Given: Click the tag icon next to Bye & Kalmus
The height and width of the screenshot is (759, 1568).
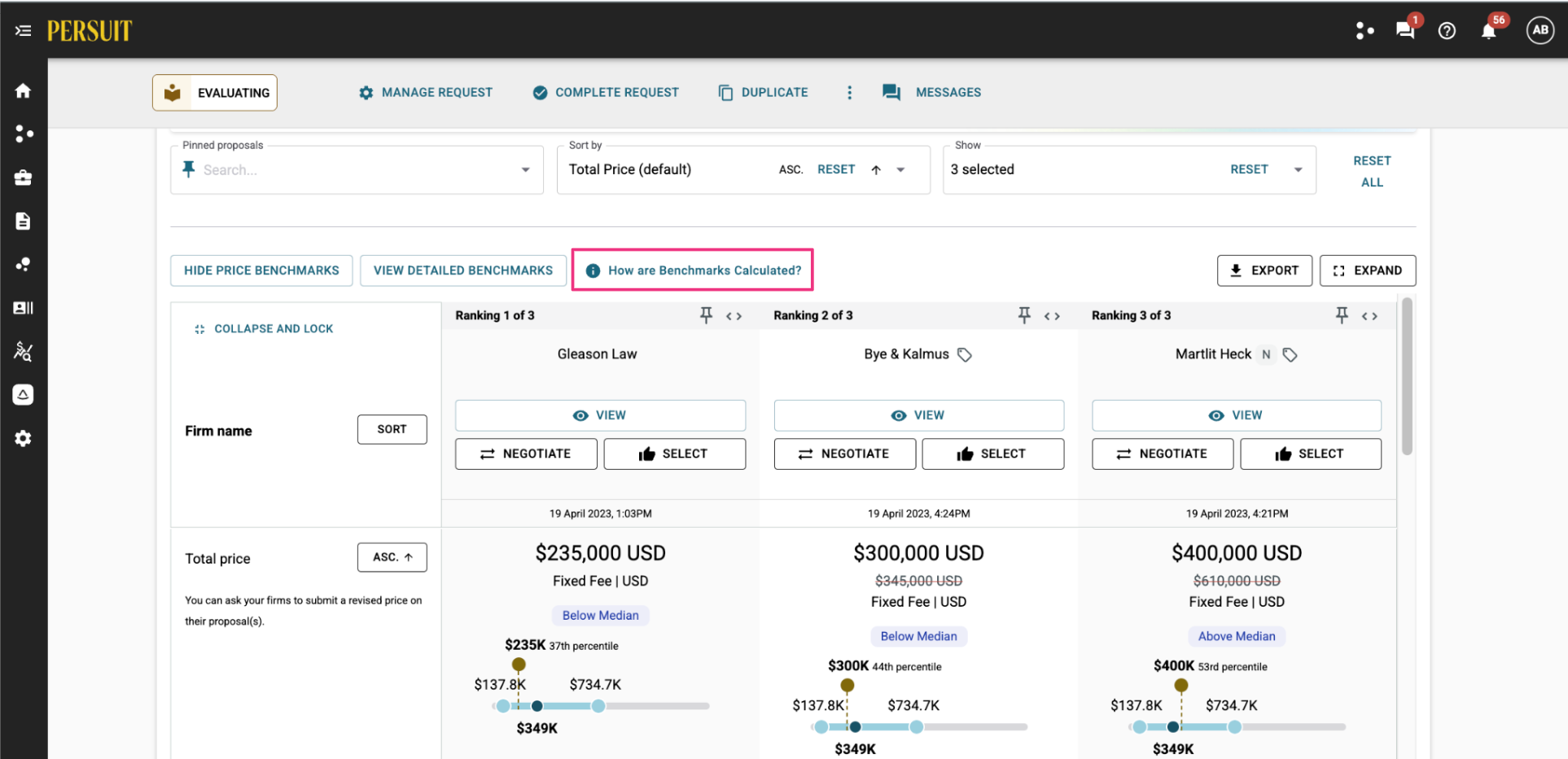Looking at the screenshot, I should pyautogui.click(x=965, y=354).
